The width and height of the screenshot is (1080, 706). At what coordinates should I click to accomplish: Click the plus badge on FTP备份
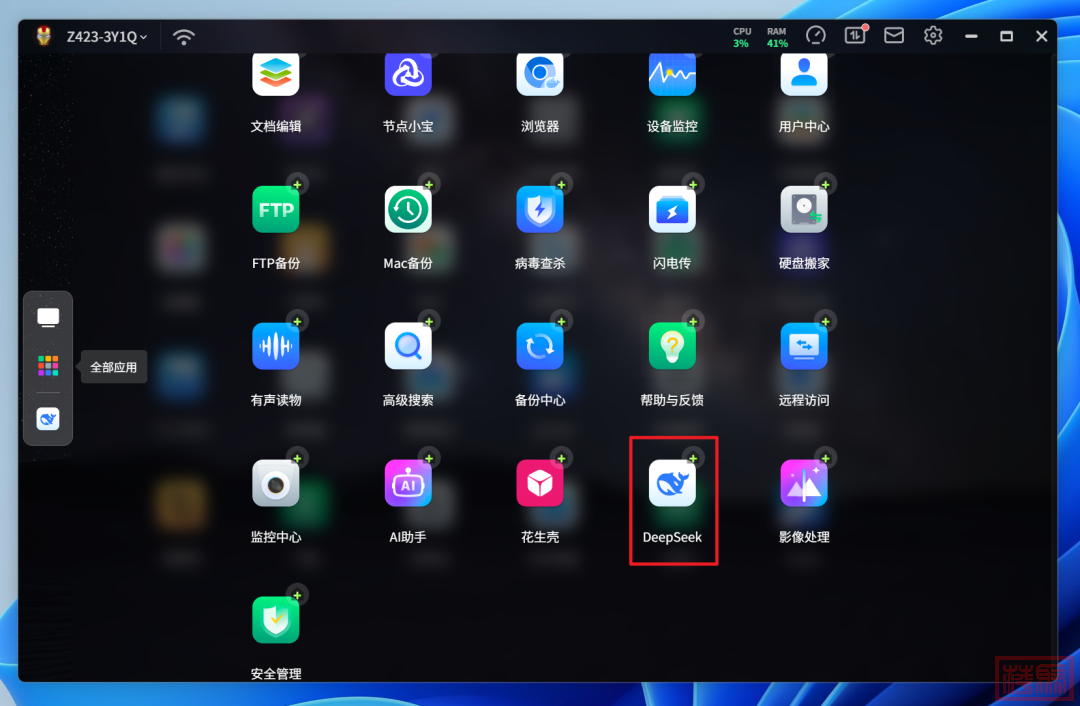298,185
